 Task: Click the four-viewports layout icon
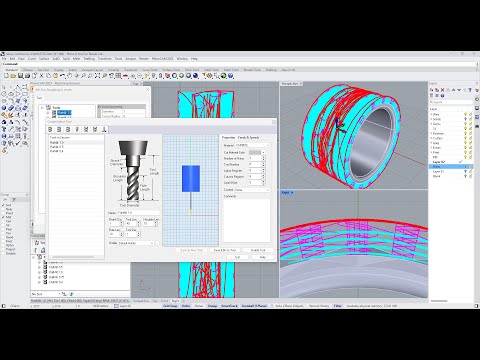click(118, 76)
